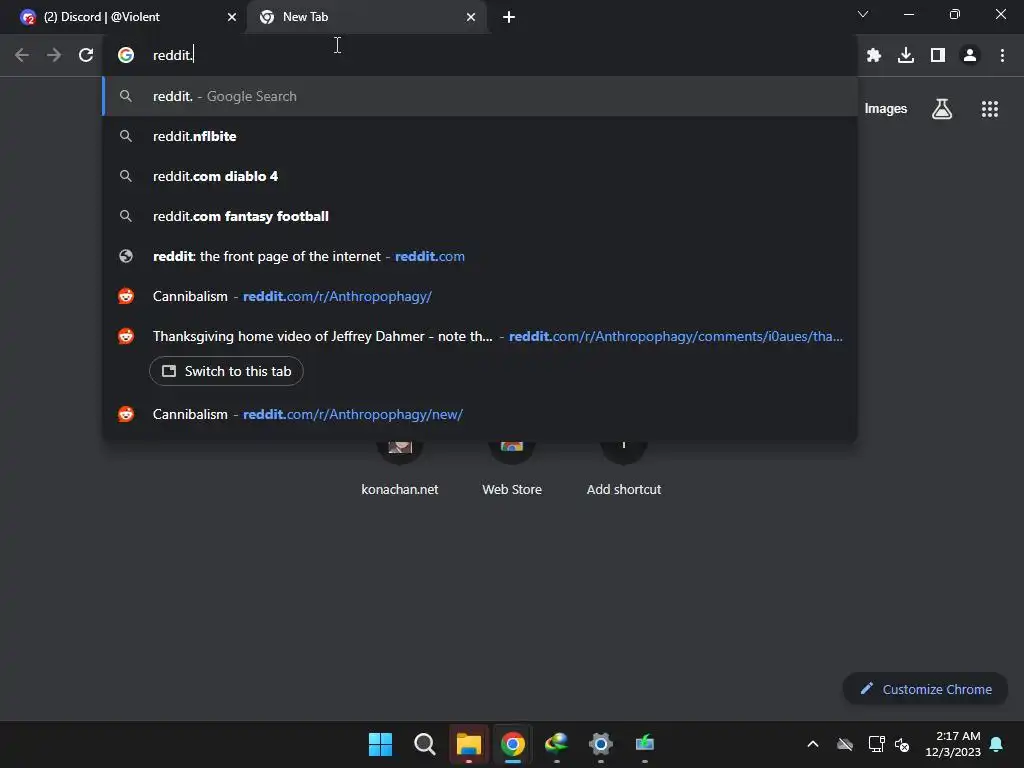The height and width of the screenshot is (768, 1024).
Task: Open Google Images link
Action: (886, 109)
